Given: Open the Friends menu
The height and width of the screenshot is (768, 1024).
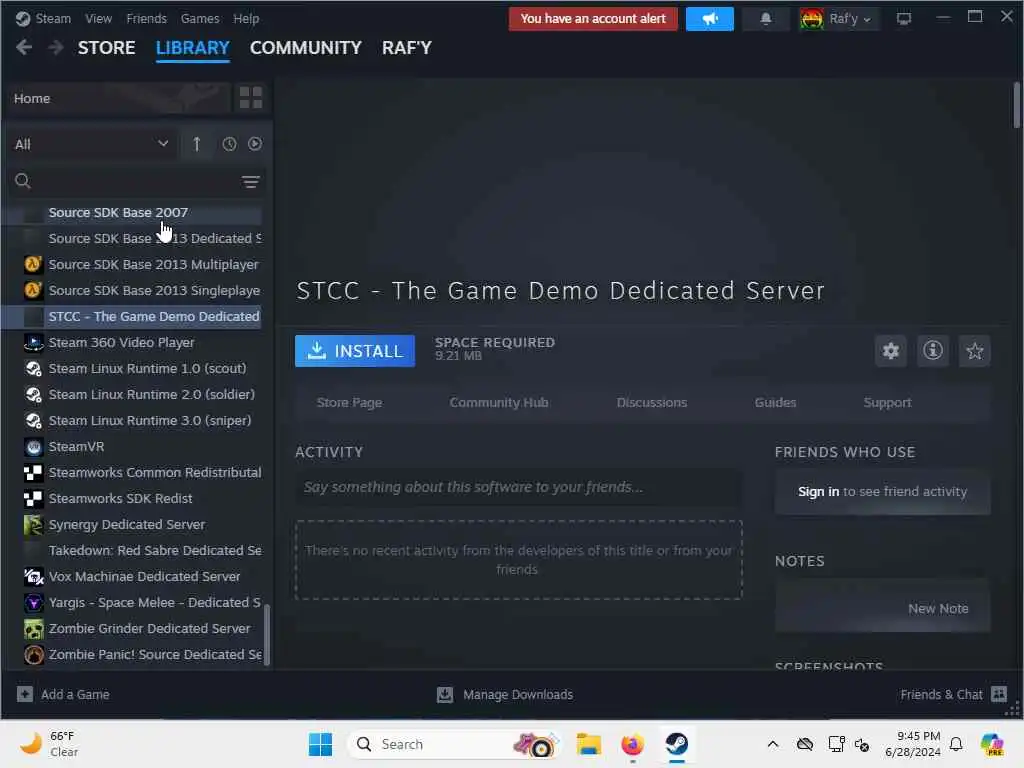Looking at the screenshot, I should [x=146, y=18].
